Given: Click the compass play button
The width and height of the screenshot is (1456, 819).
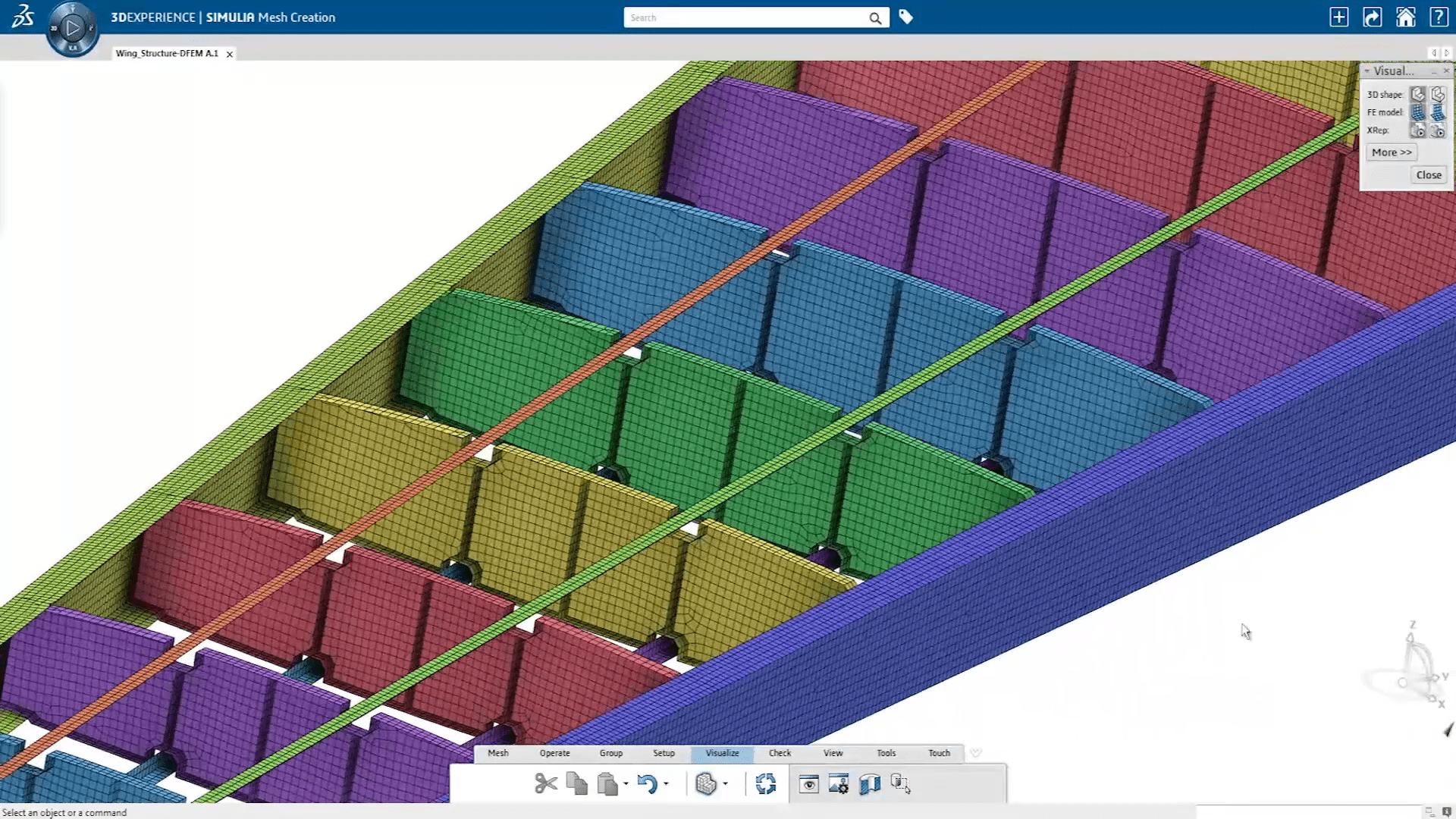Looking at the screenshot, I should [x=73, y=29].
